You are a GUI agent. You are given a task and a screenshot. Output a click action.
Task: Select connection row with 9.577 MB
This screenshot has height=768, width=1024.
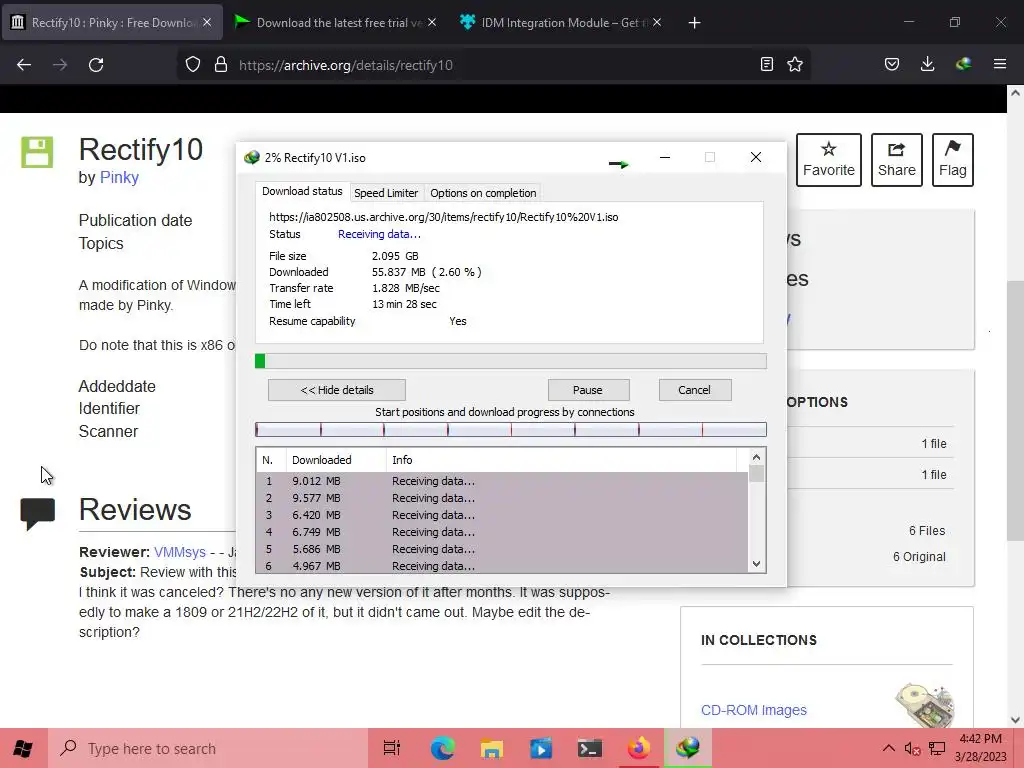(x=502, y=498)
